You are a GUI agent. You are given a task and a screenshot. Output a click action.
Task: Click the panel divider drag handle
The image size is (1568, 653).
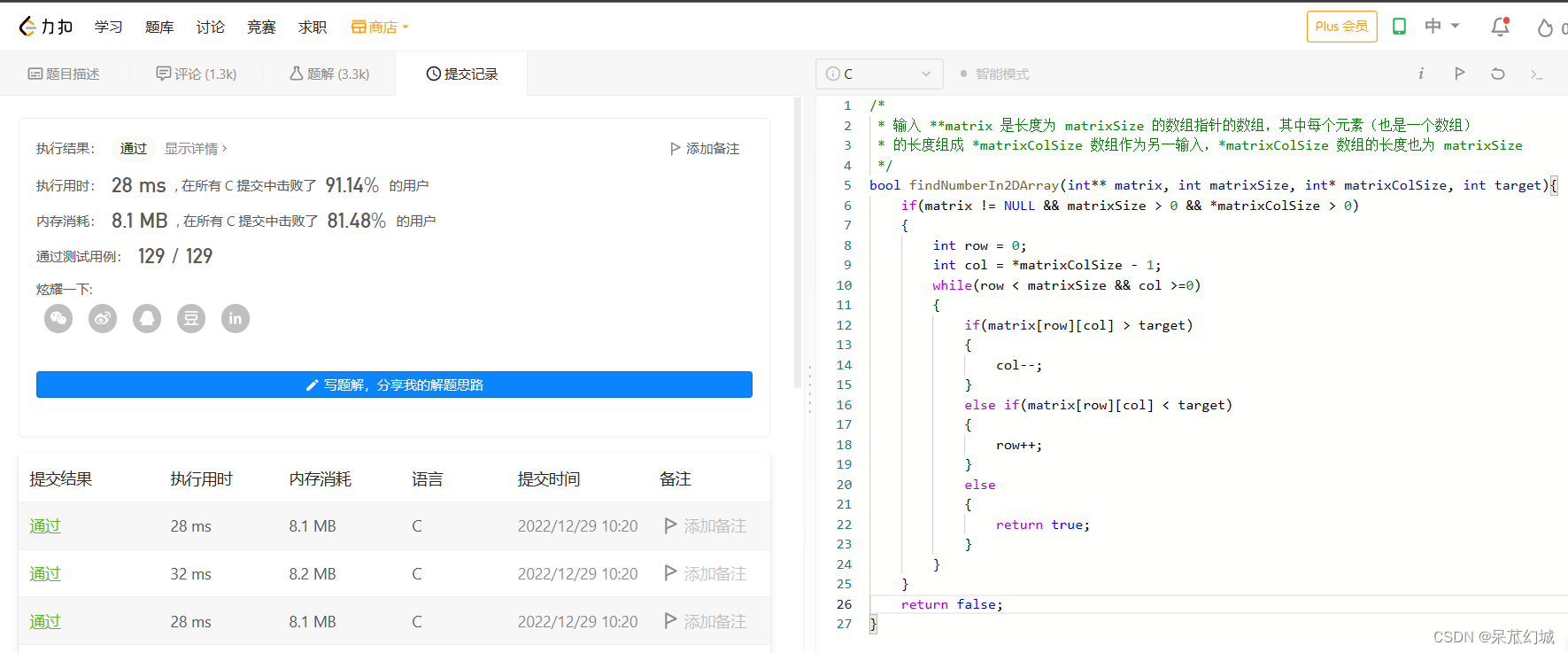(x=809, y=389)
